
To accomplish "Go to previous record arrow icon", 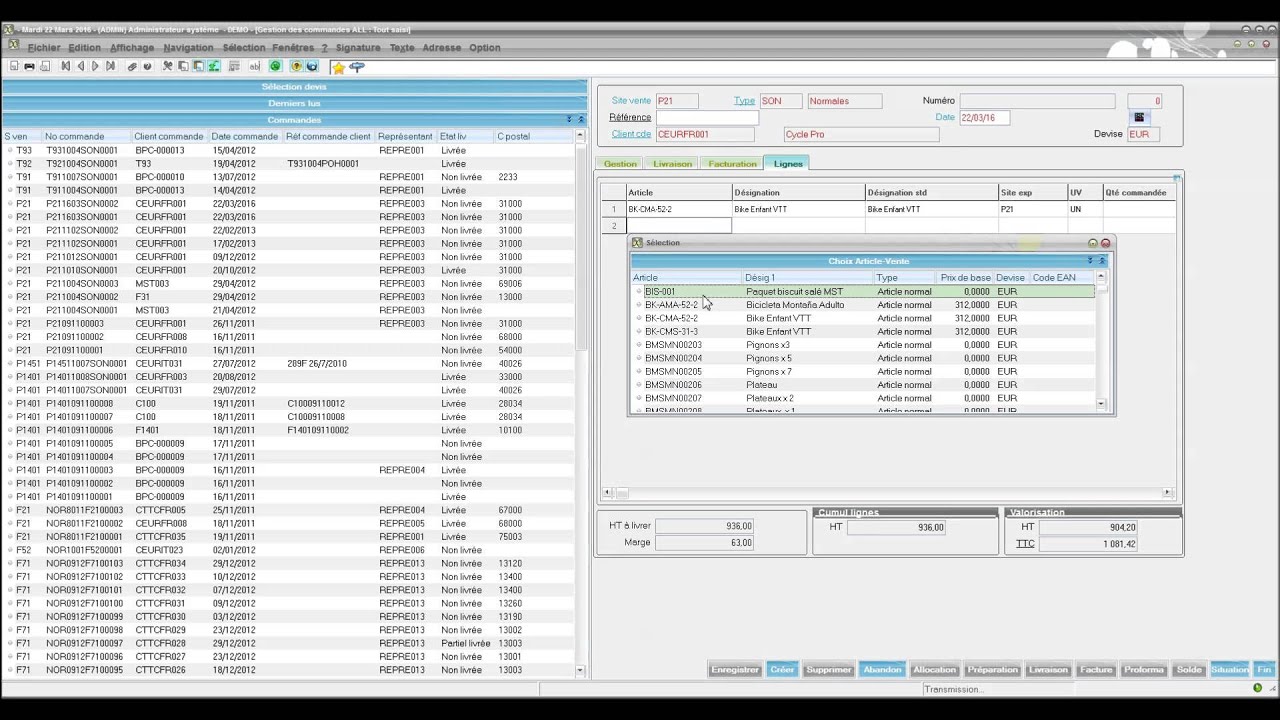I will [80, 66].
